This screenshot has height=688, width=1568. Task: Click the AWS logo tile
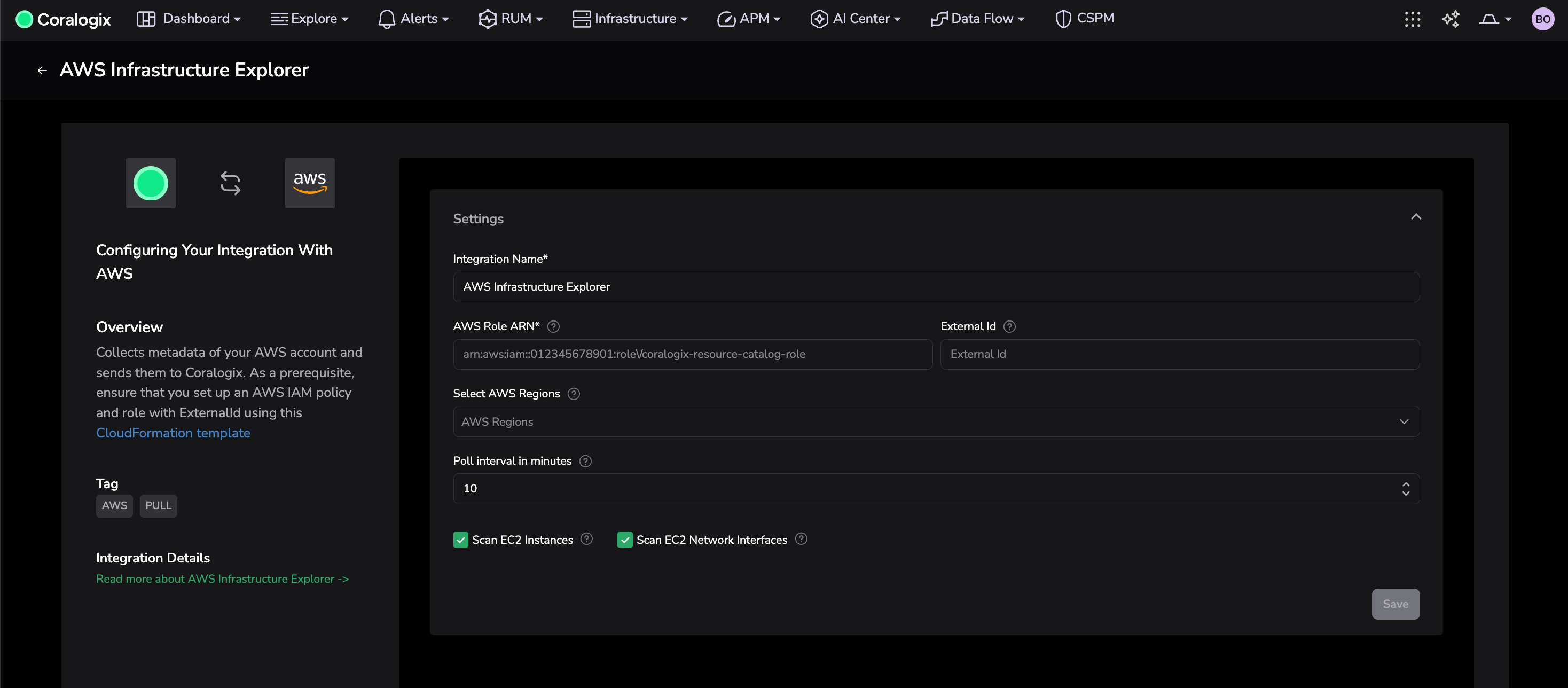tap(310, 183)
